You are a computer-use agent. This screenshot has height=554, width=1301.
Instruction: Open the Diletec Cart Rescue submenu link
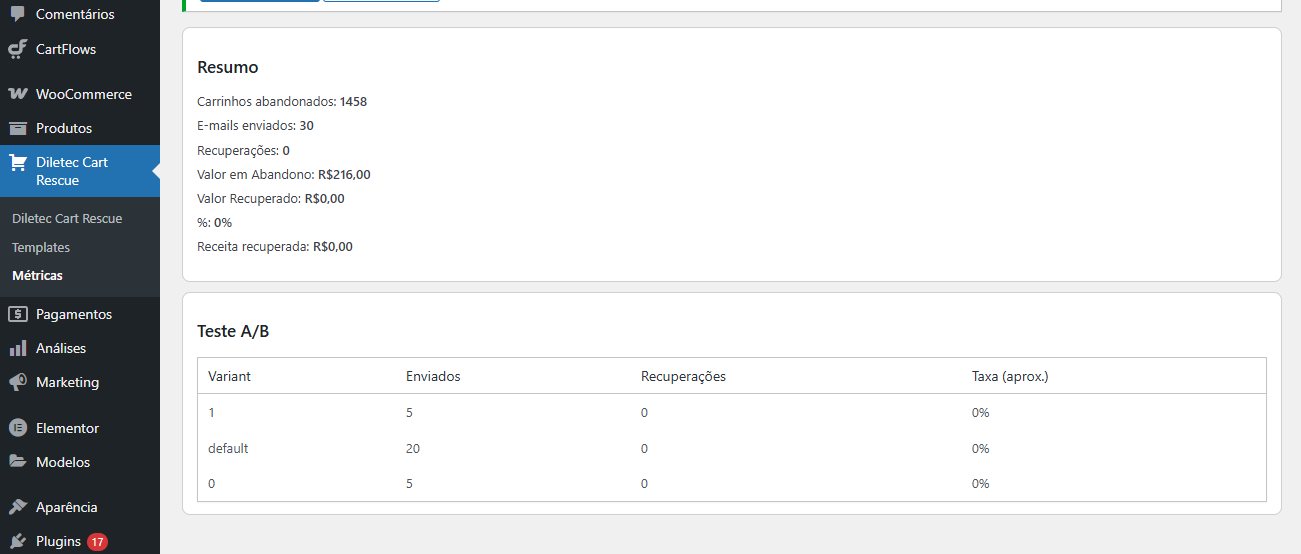click(67, 218)
